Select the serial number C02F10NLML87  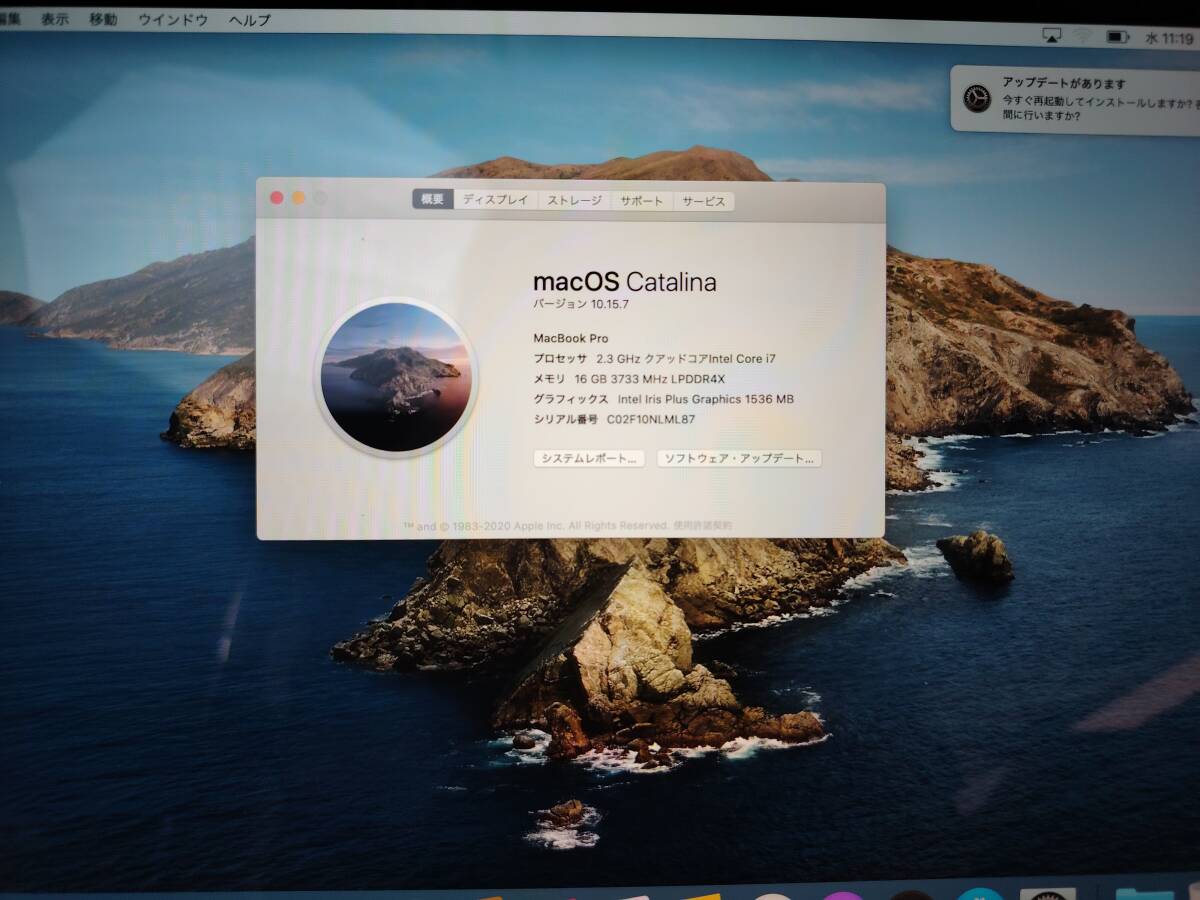point(651,419)
